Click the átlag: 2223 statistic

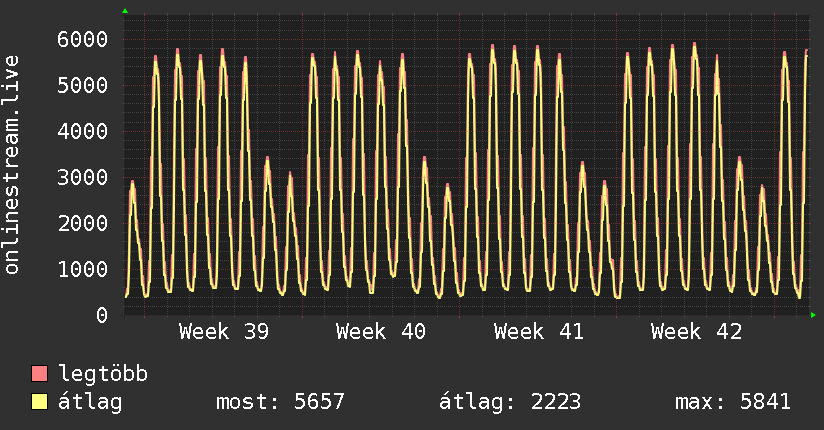[x=510, y=402]
